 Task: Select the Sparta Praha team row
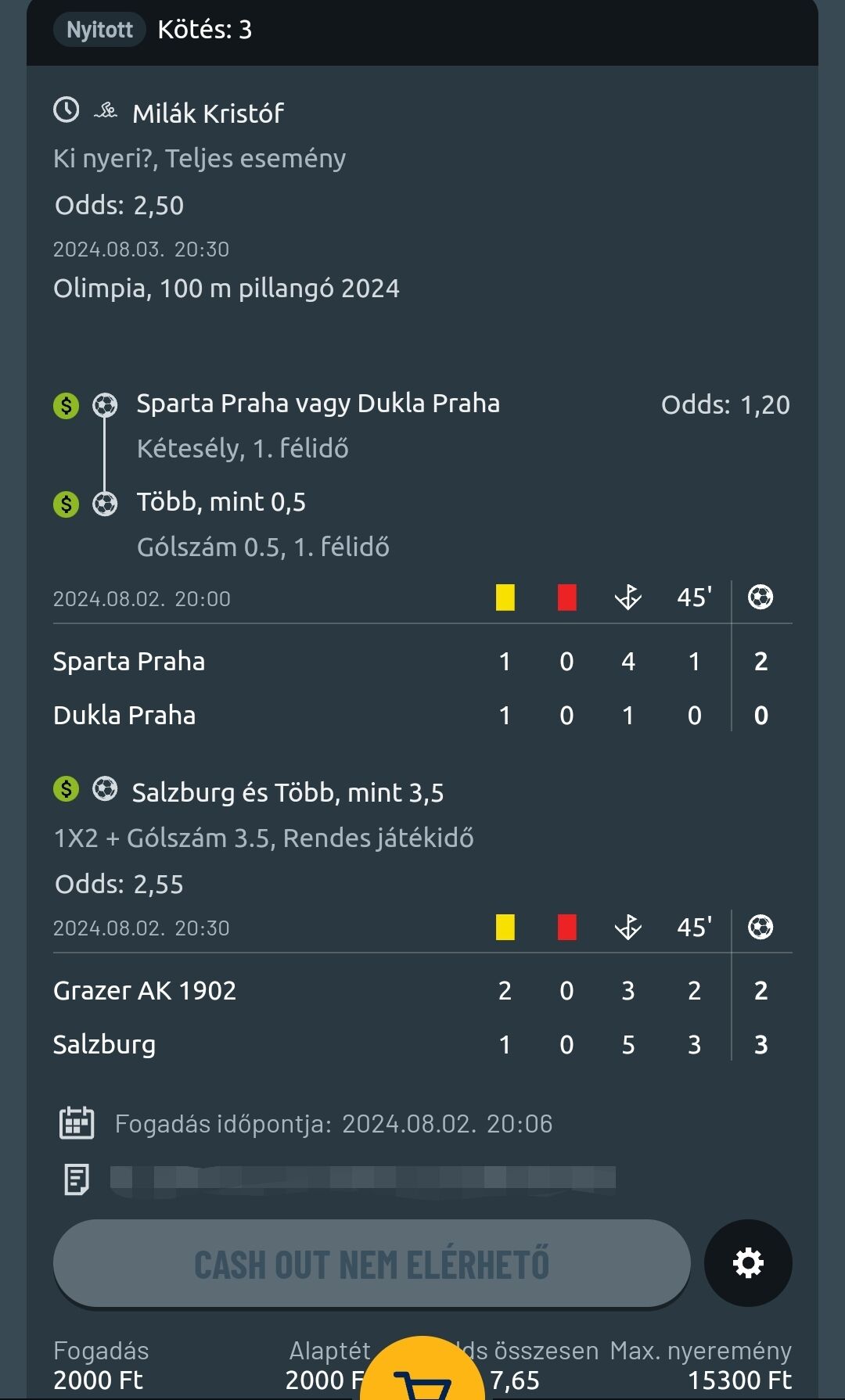(x=129, y=662)
